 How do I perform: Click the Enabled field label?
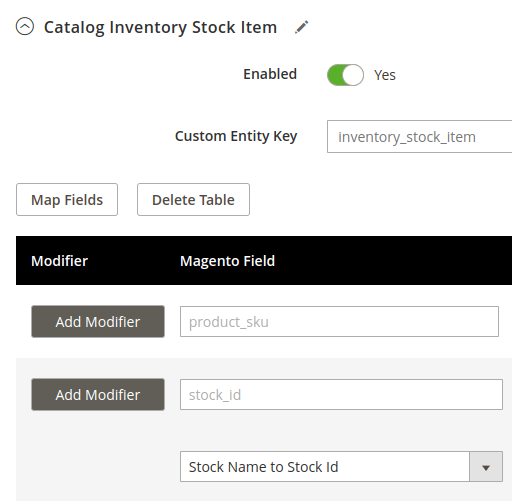click(x=270, y=74)
